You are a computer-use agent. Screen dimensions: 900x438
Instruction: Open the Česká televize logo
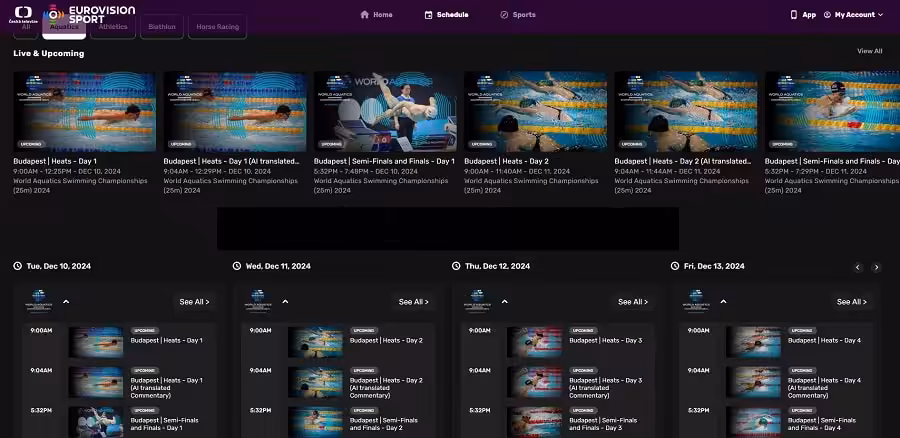pyautogui.click(x=24, y=15)
